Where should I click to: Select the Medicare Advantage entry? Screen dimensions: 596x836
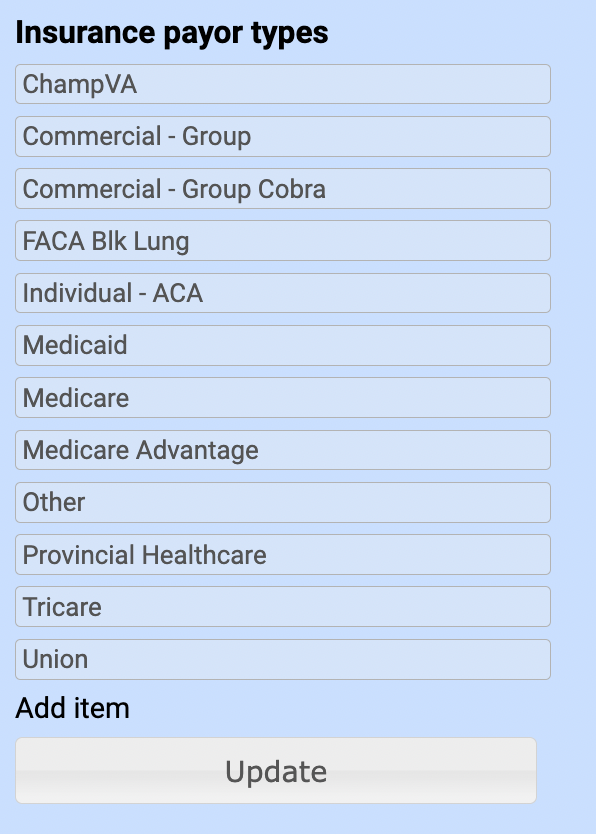[x=283, y=450]
